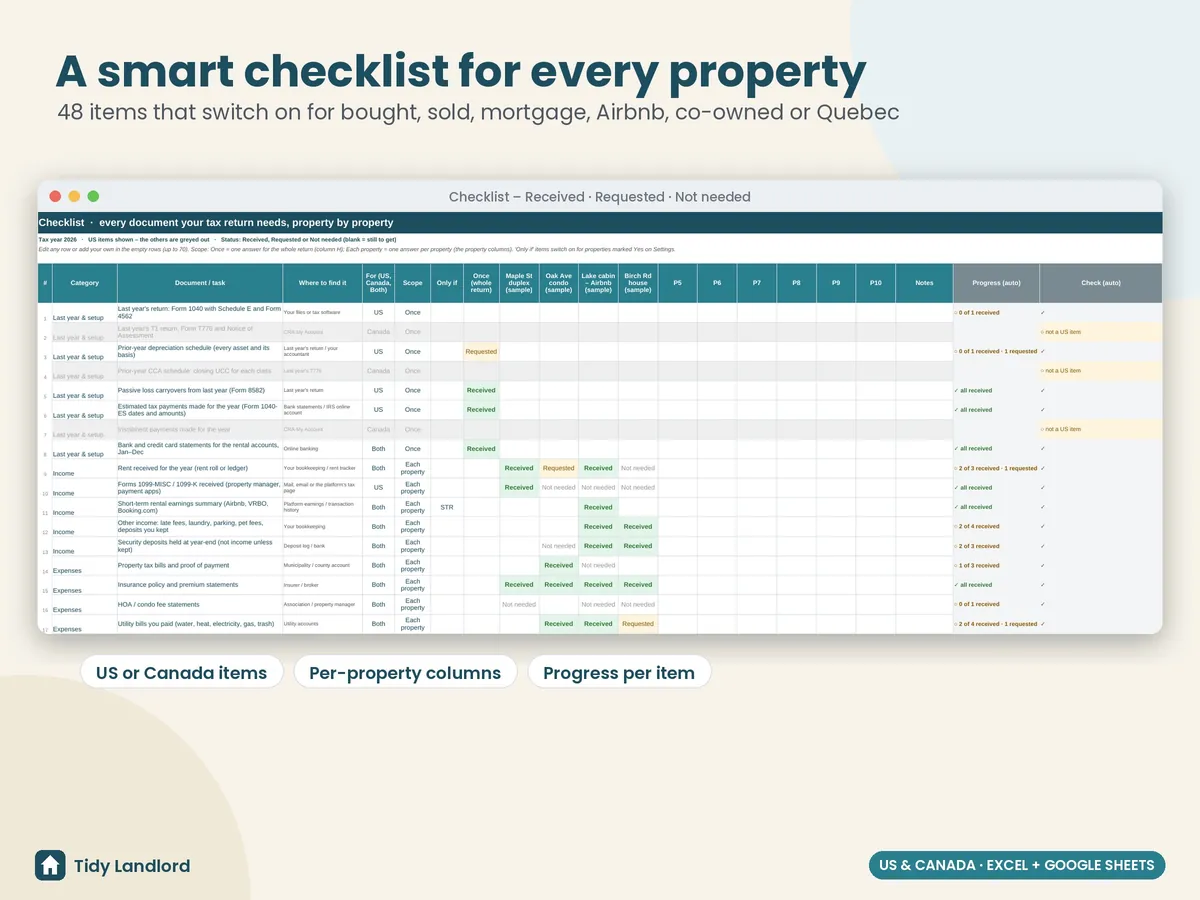Click the 'Requested' cell in the Rent received row

tap(559, 468)
